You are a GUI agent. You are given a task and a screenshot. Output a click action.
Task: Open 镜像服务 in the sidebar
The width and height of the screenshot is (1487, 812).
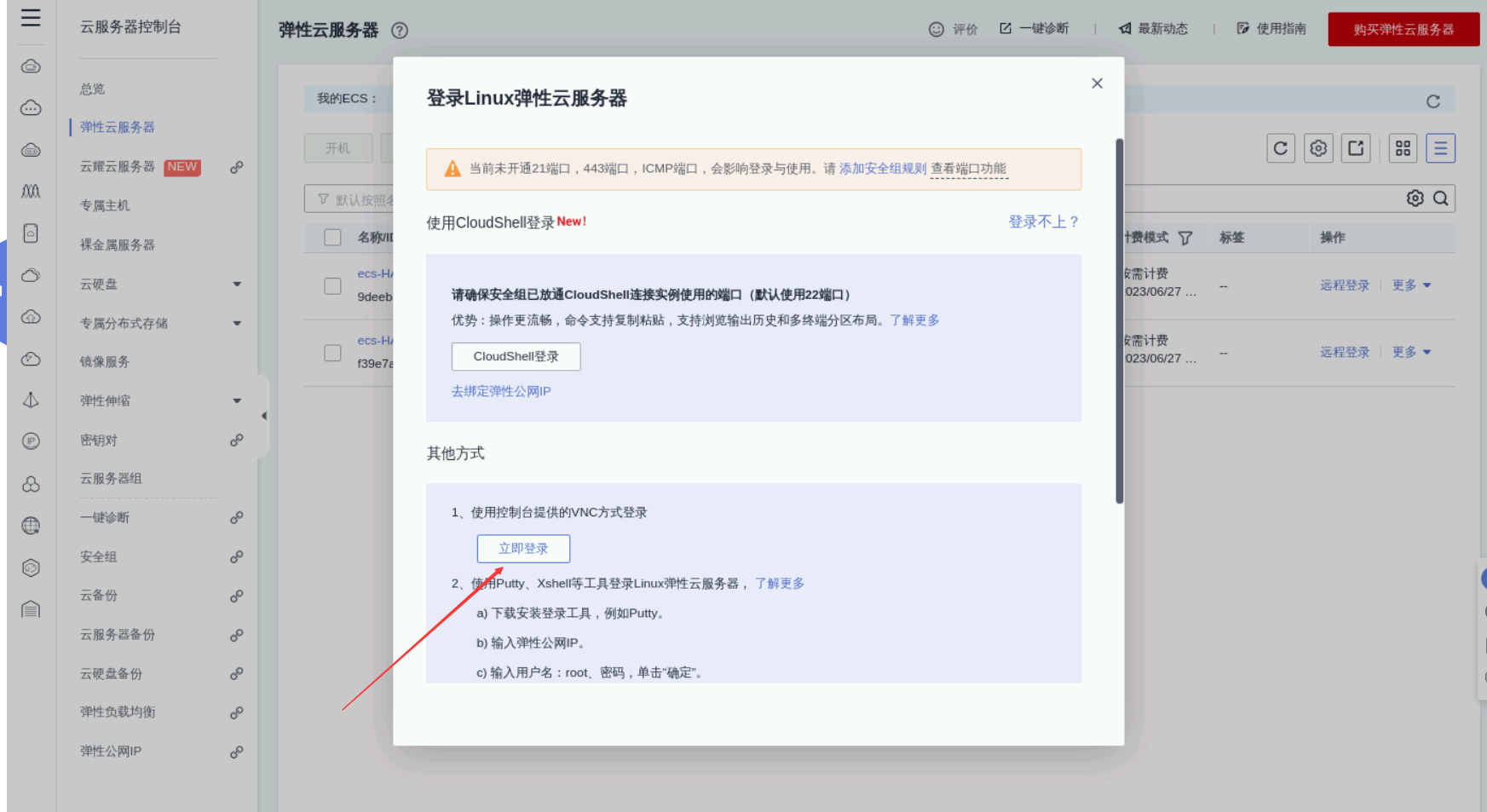pos(105,362)
